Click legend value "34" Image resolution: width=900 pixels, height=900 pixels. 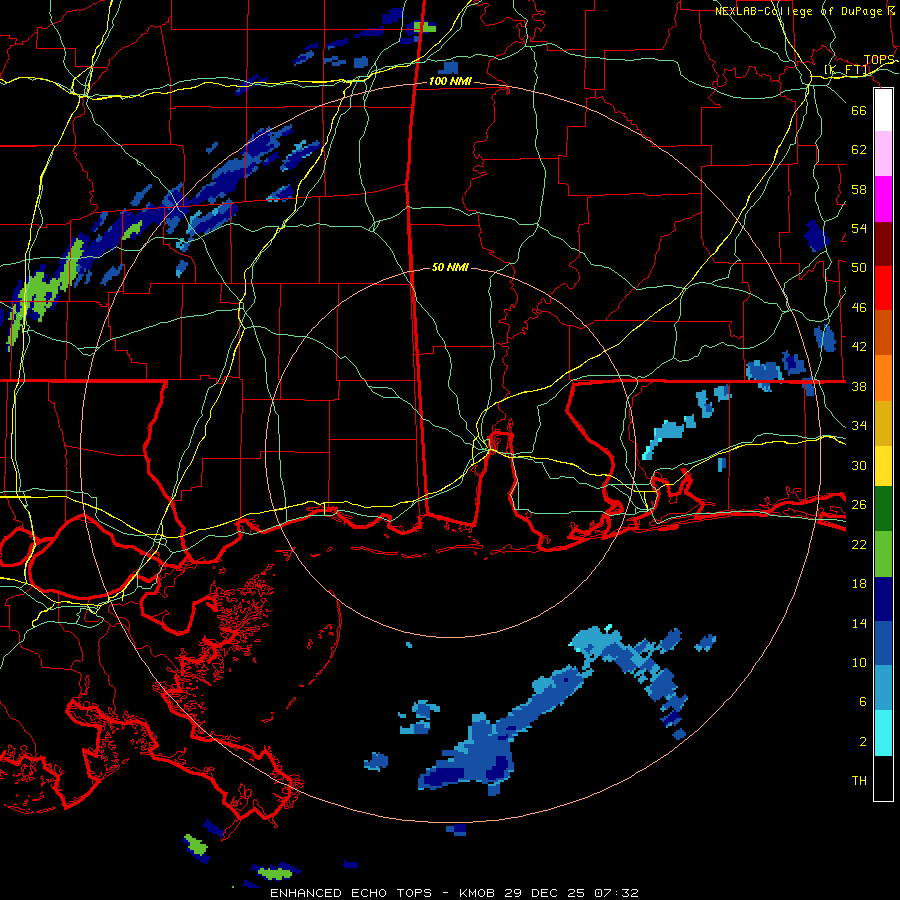point(859,426)
